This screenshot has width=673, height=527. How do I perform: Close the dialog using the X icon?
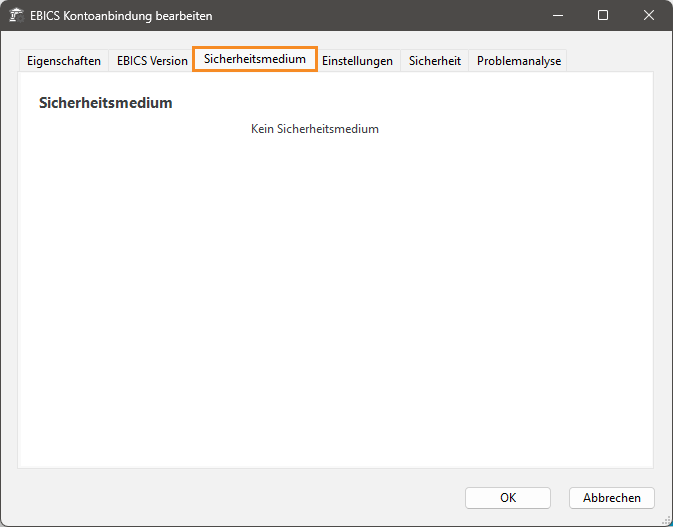click(649, 16)
